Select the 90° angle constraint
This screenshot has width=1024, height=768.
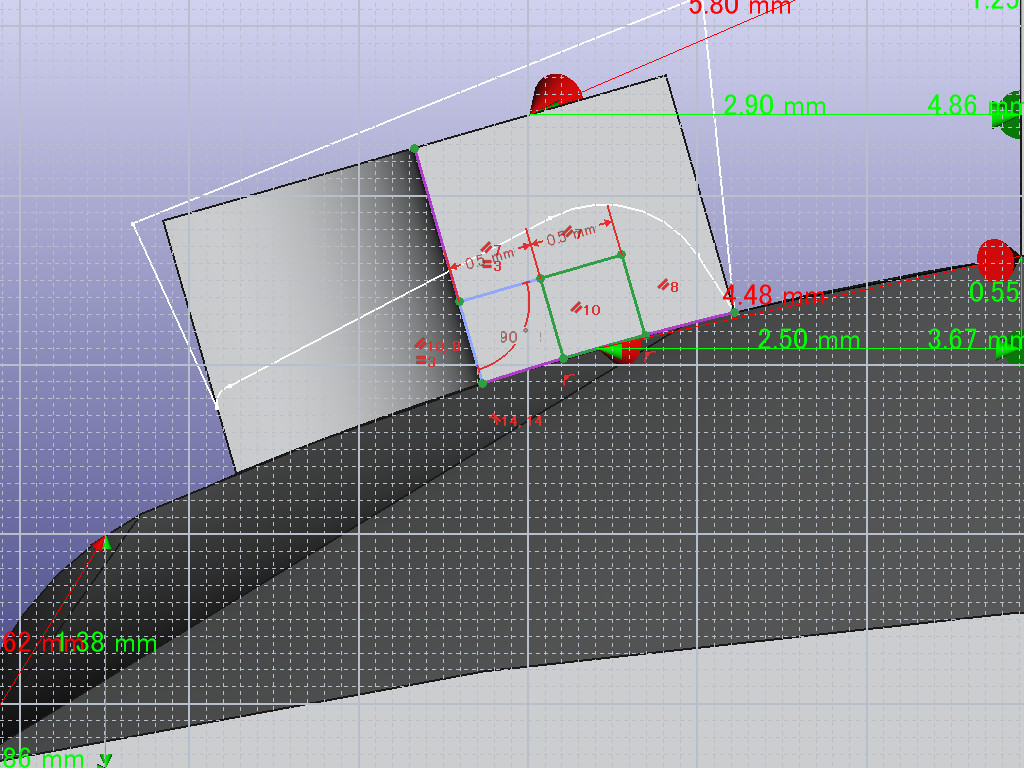515,338
